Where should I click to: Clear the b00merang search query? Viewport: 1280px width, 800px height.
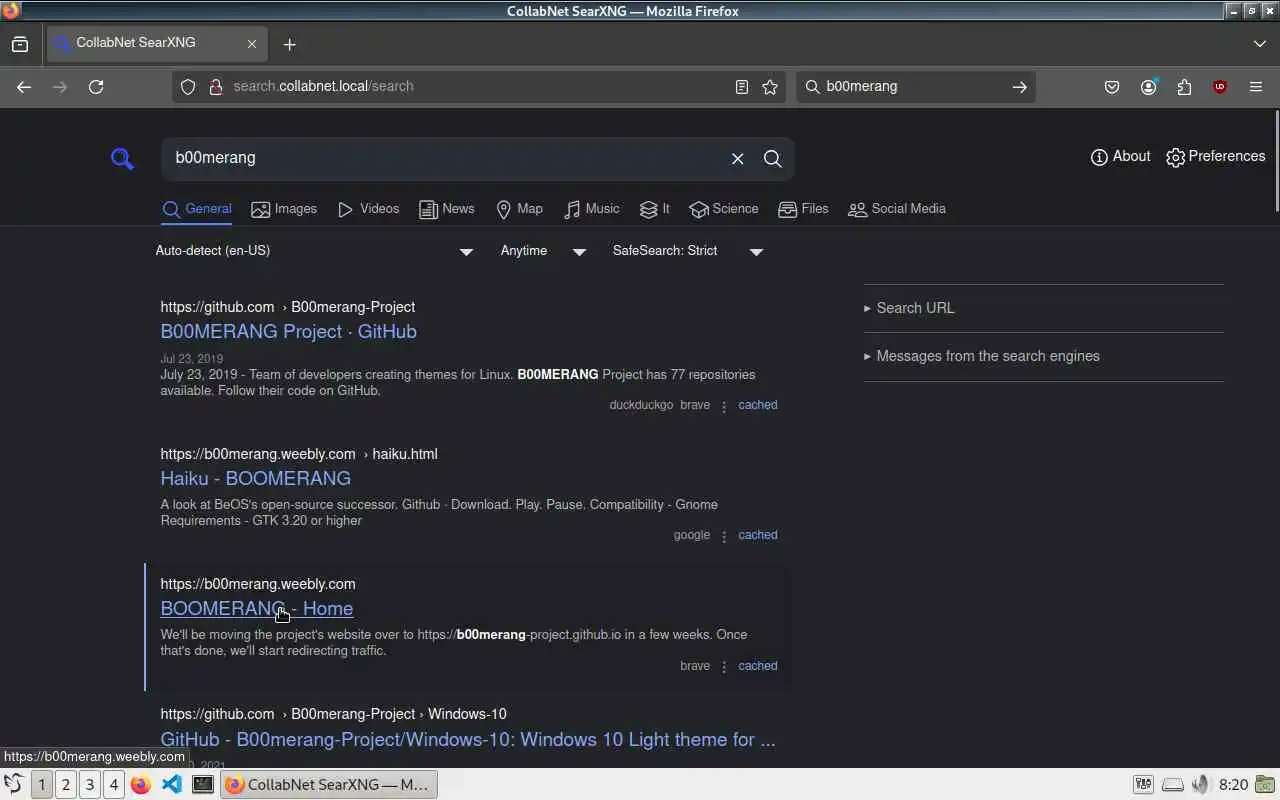point(737,159)
